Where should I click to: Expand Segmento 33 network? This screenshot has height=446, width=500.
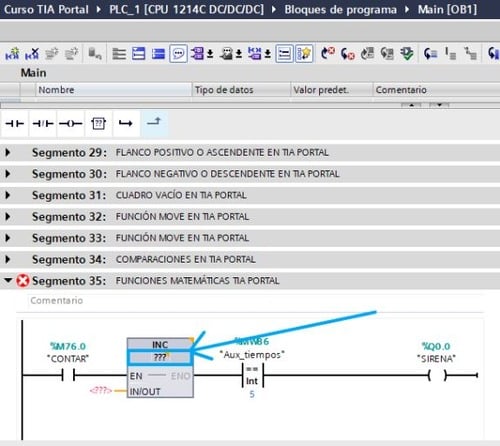point(8,238)
